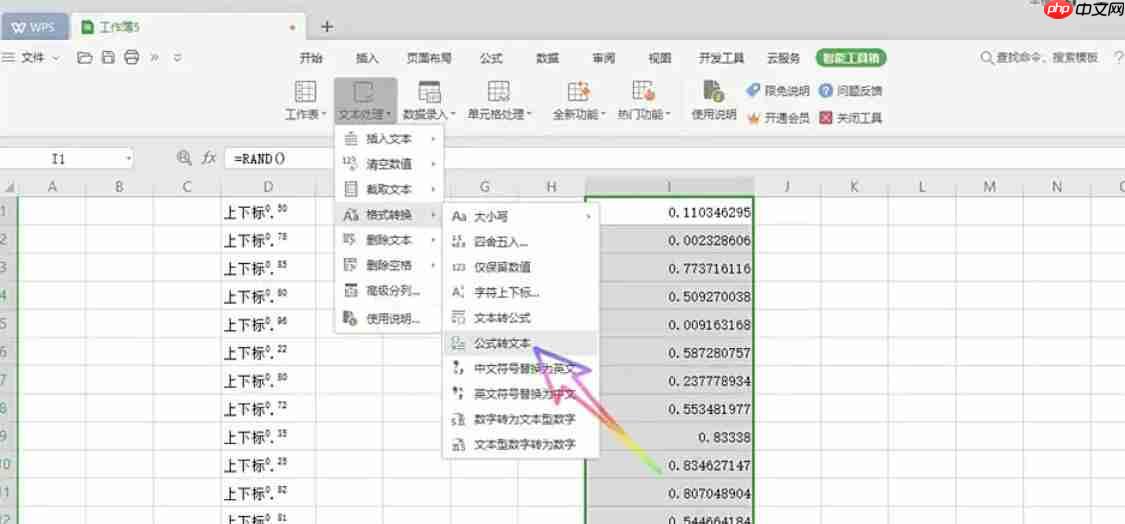Viewport: 1125px width, 524px height.
Task: Click the fx insert function icon
Action: (x=209, y=158)
